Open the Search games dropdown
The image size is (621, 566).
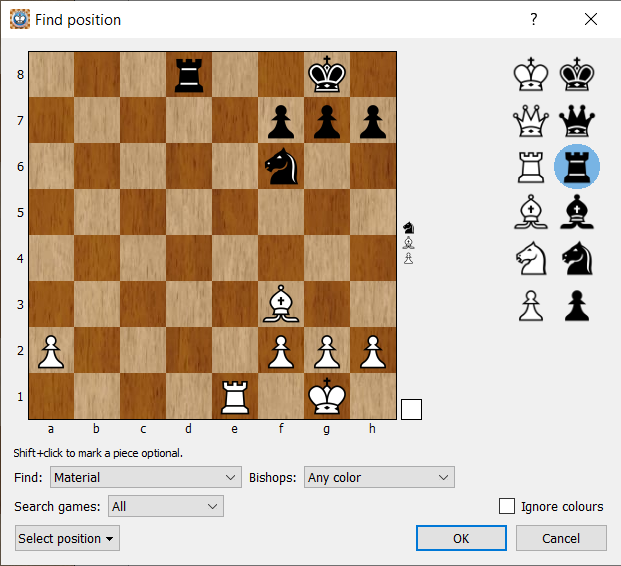(165, 507)
